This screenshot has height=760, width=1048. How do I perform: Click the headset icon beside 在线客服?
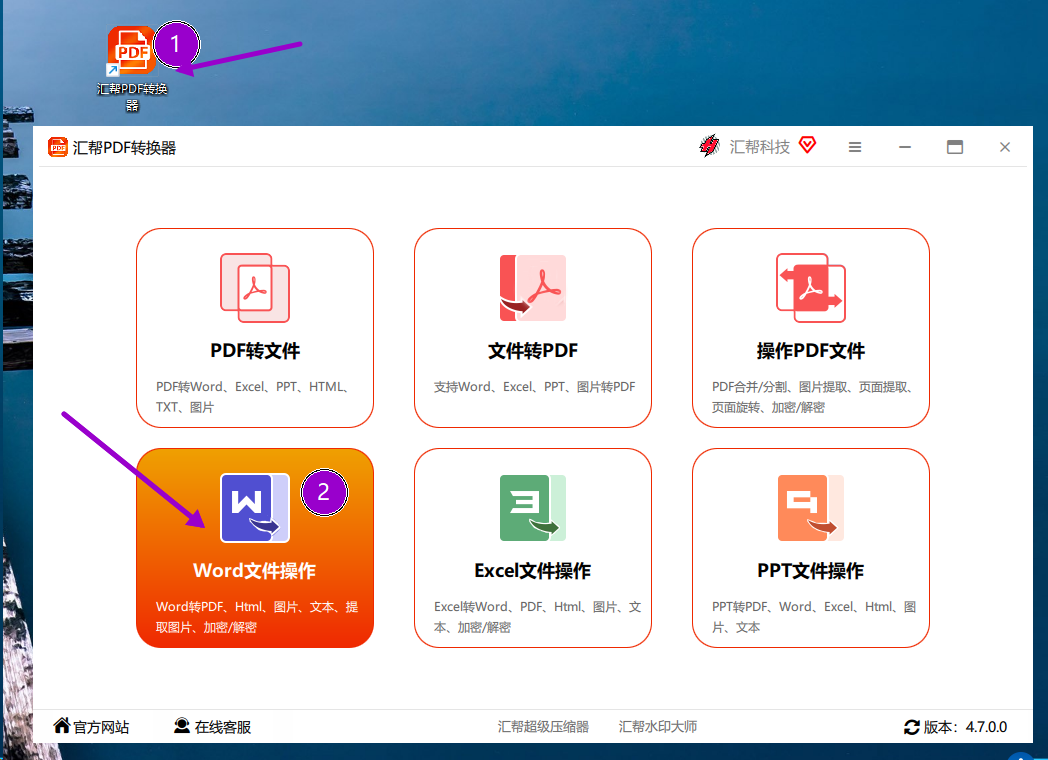(x=182, y=725)
